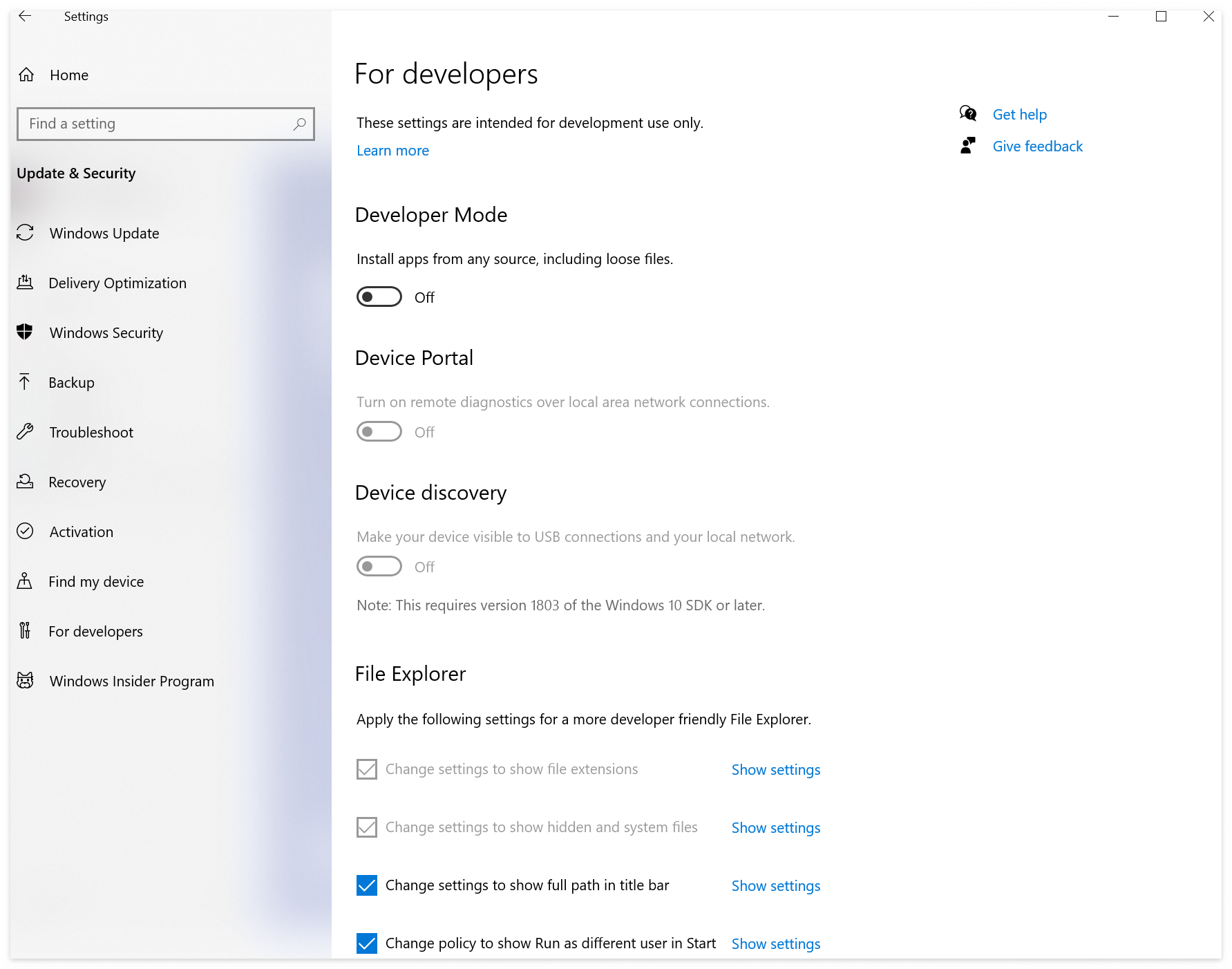Toggle the Device discovery switch
Viewport: 1232px width, 969px height.
[x=379, y=566]
